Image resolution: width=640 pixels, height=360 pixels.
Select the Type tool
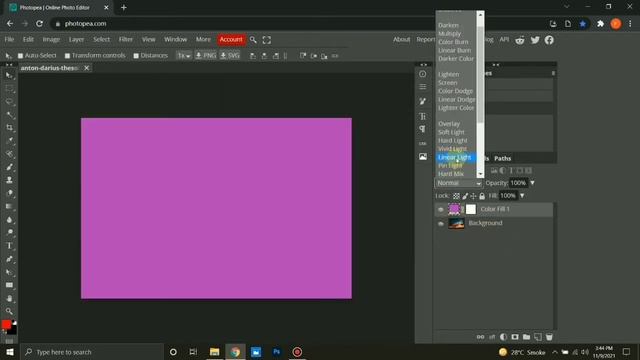(x=9, y=246)
